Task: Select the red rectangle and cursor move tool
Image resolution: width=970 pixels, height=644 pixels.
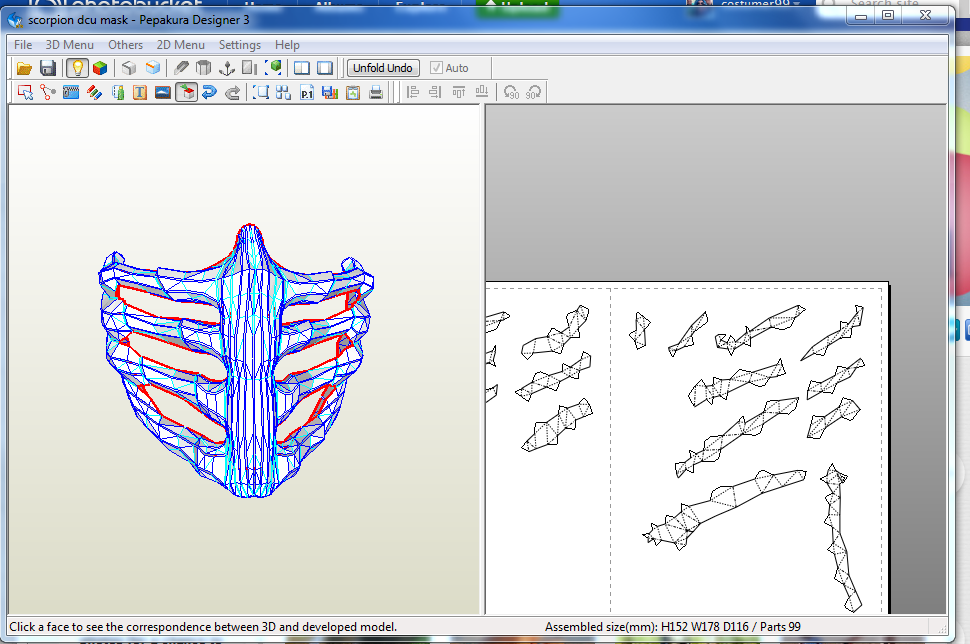Action: point(25,93)
